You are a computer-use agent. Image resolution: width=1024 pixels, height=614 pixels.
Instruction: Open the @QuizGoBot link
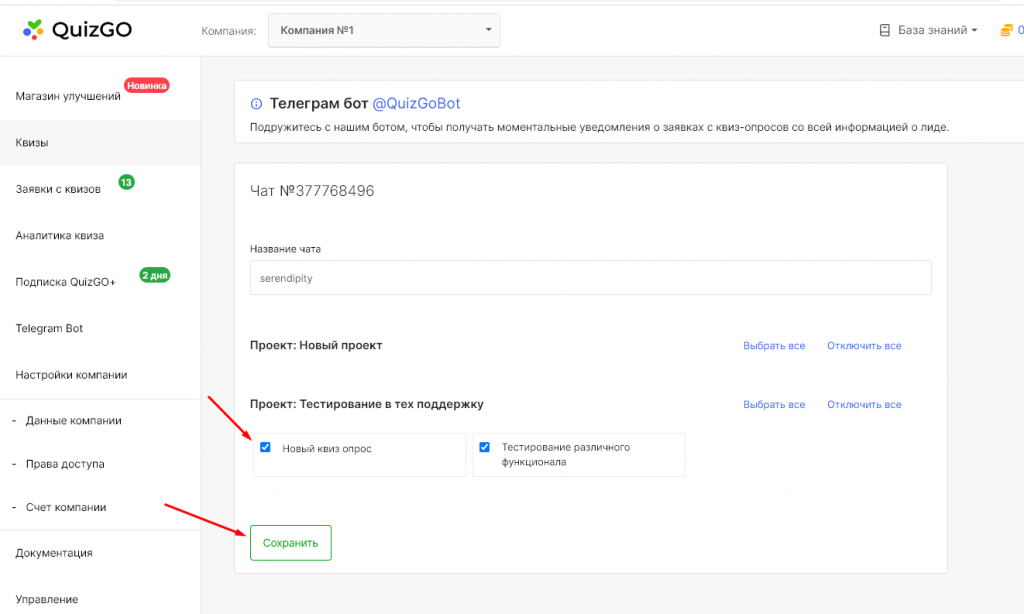pyautogui.click(x=416, y=104)
